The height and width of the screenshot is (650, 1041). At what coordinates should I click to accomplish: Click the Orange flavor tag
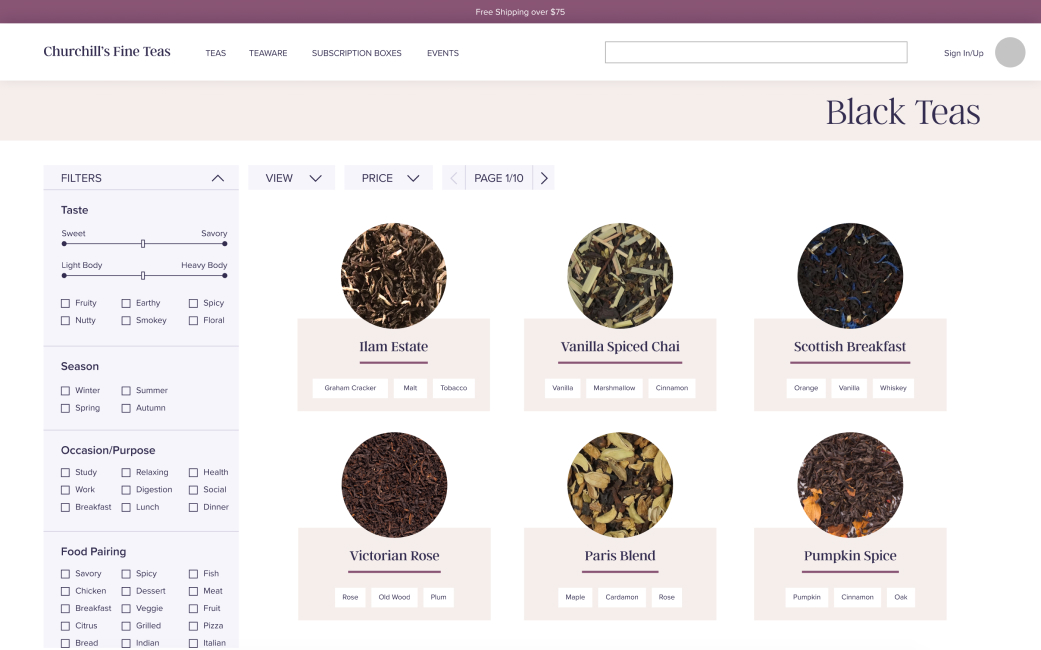point(806,388)
